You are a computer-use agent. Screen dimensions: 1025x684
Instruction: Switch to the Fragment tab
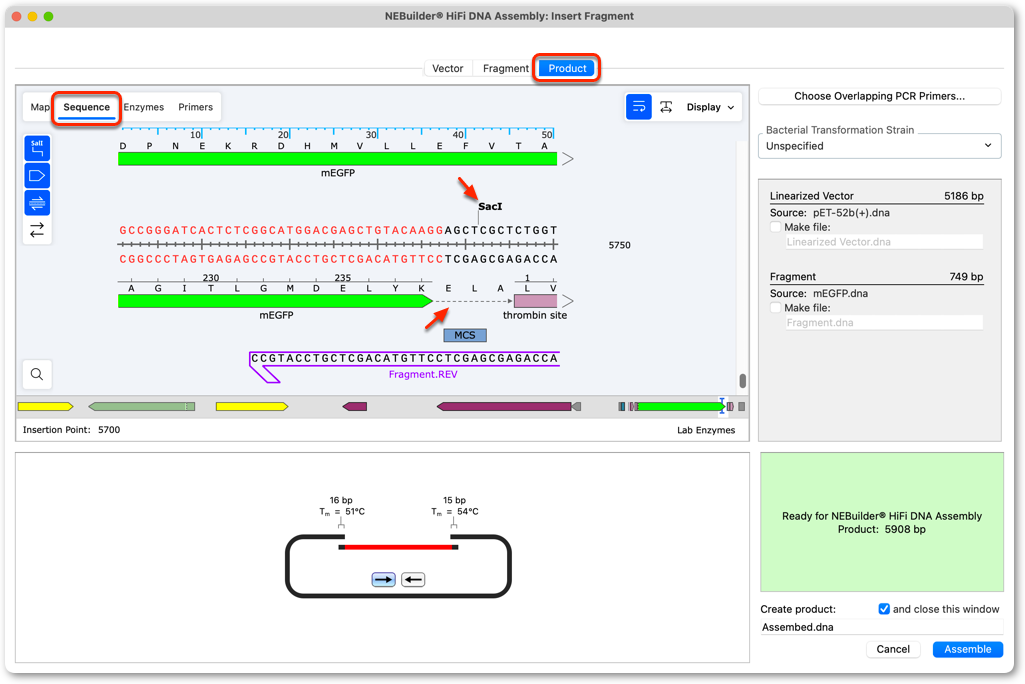[505, 68]
